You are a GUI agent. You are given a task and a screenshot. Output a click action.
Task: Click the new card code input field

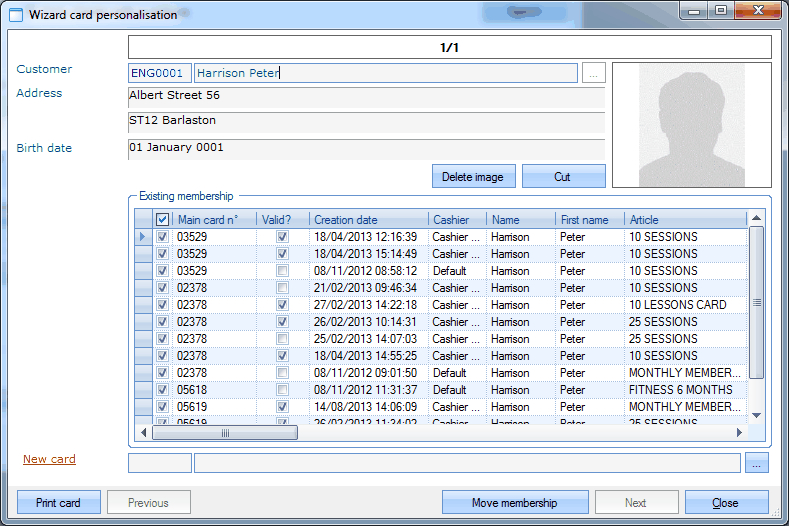click(160, 463)
